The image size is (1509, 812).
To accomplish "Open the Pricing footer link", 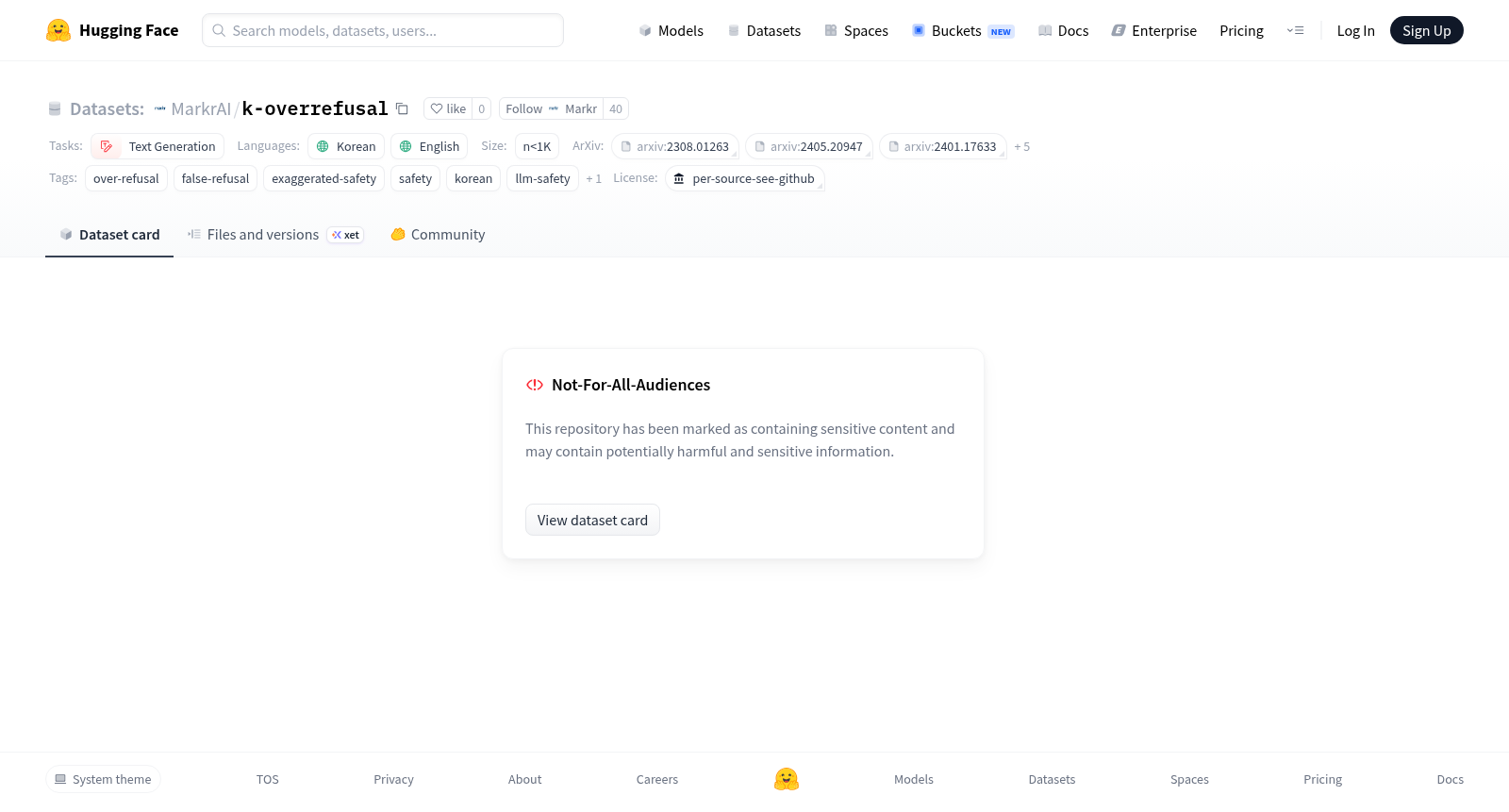I will click(1322, 779).
